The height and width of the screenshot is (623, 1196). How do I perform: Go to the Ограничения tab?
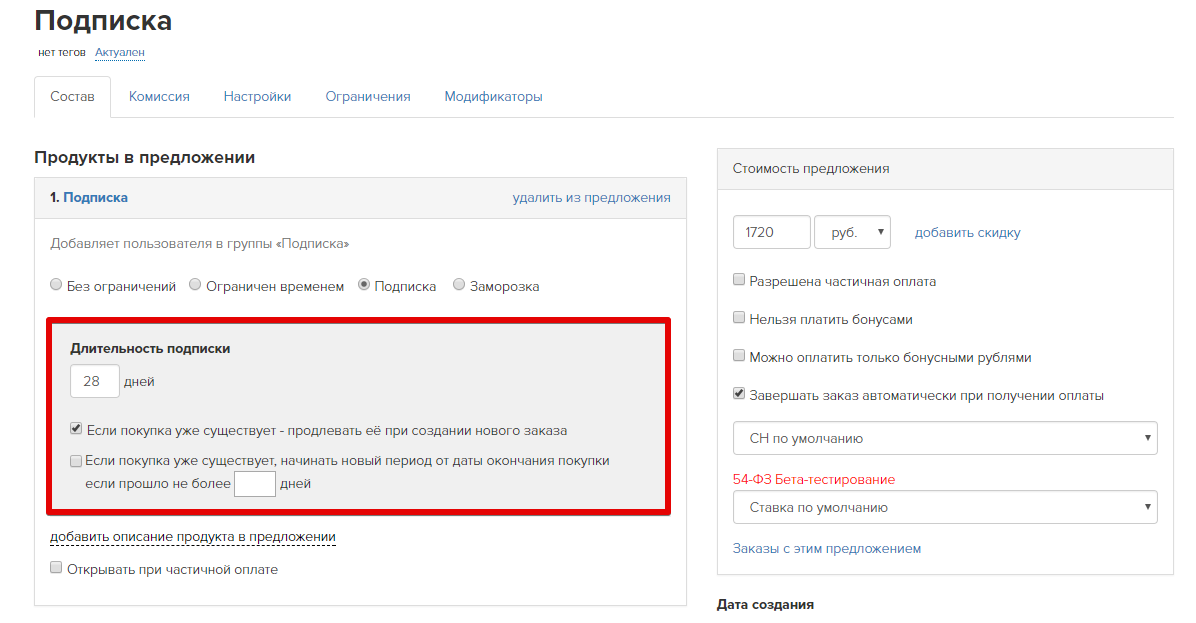pos(368,97)
